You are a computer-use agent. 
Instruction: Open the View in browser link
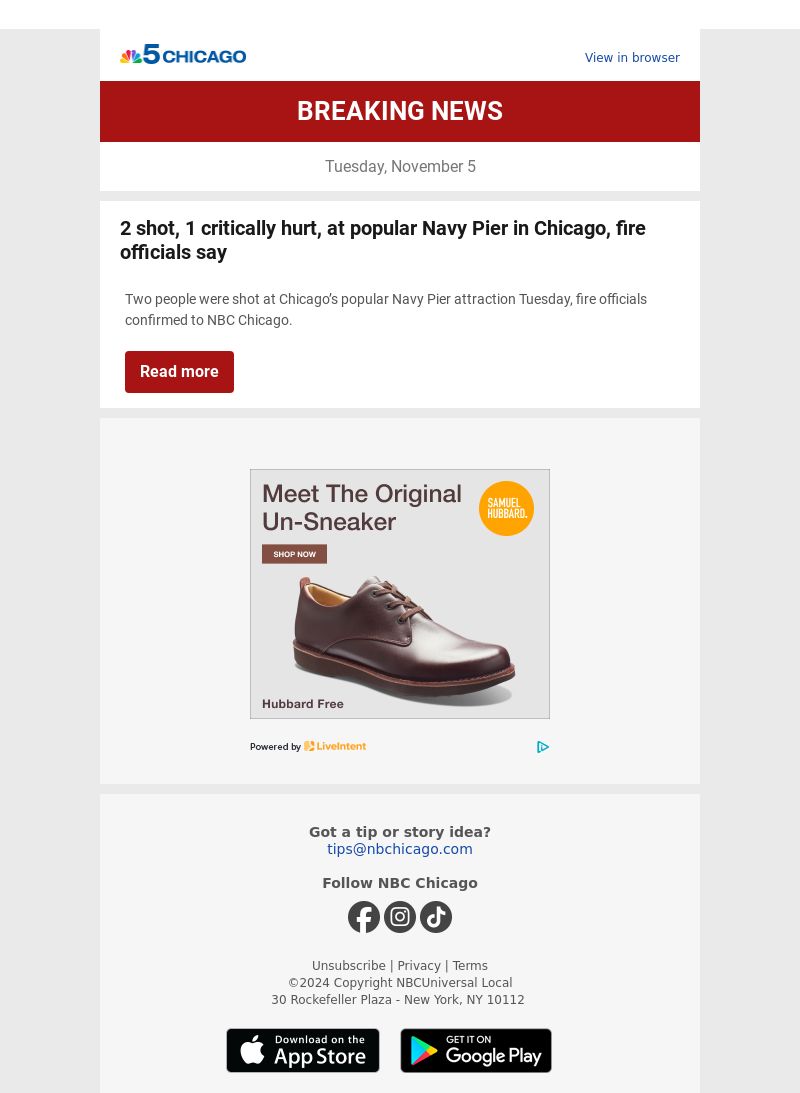(632, 58)
